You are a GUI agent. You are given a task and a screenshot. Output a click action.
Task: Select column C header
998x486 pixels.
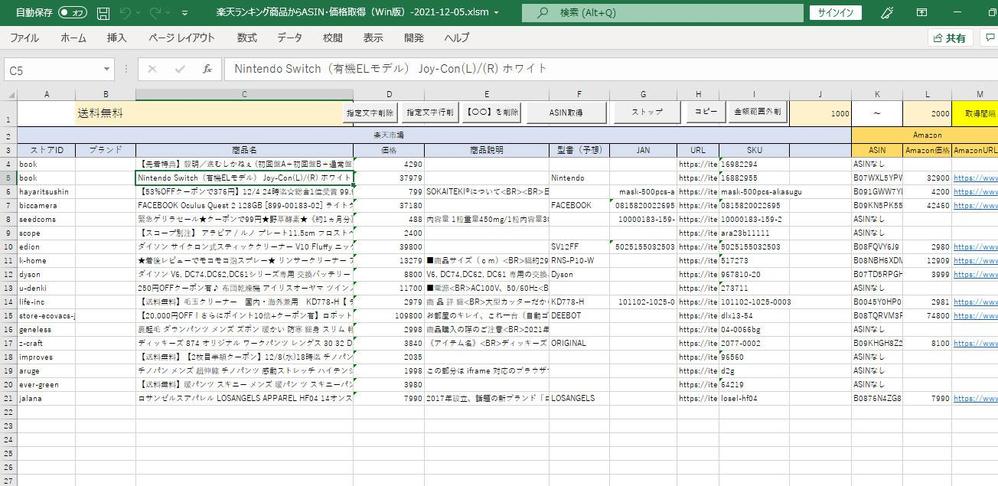[x=244, y=94]
